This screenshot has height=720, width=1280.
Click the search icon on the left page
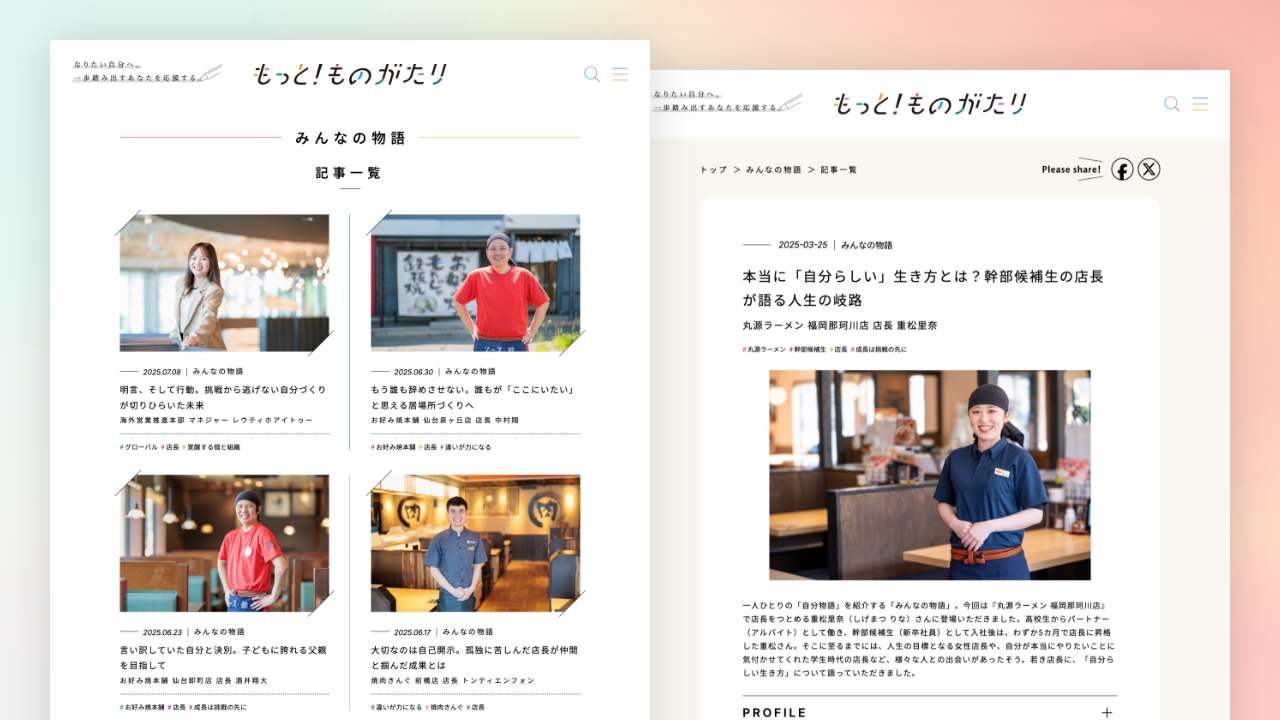[592, 74]
